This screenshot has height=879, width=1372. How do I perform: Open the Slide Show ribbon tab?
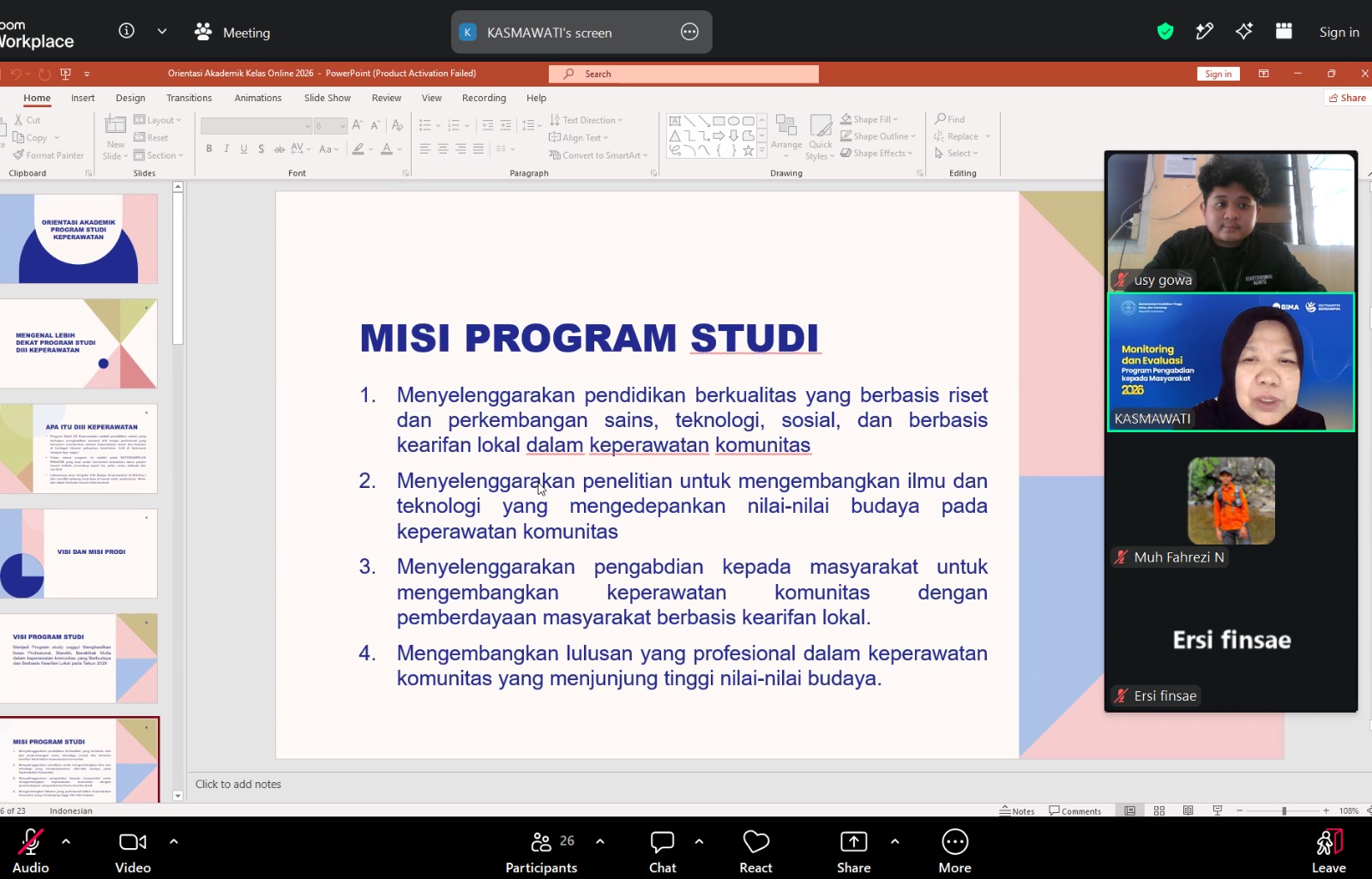click(328, 98)
